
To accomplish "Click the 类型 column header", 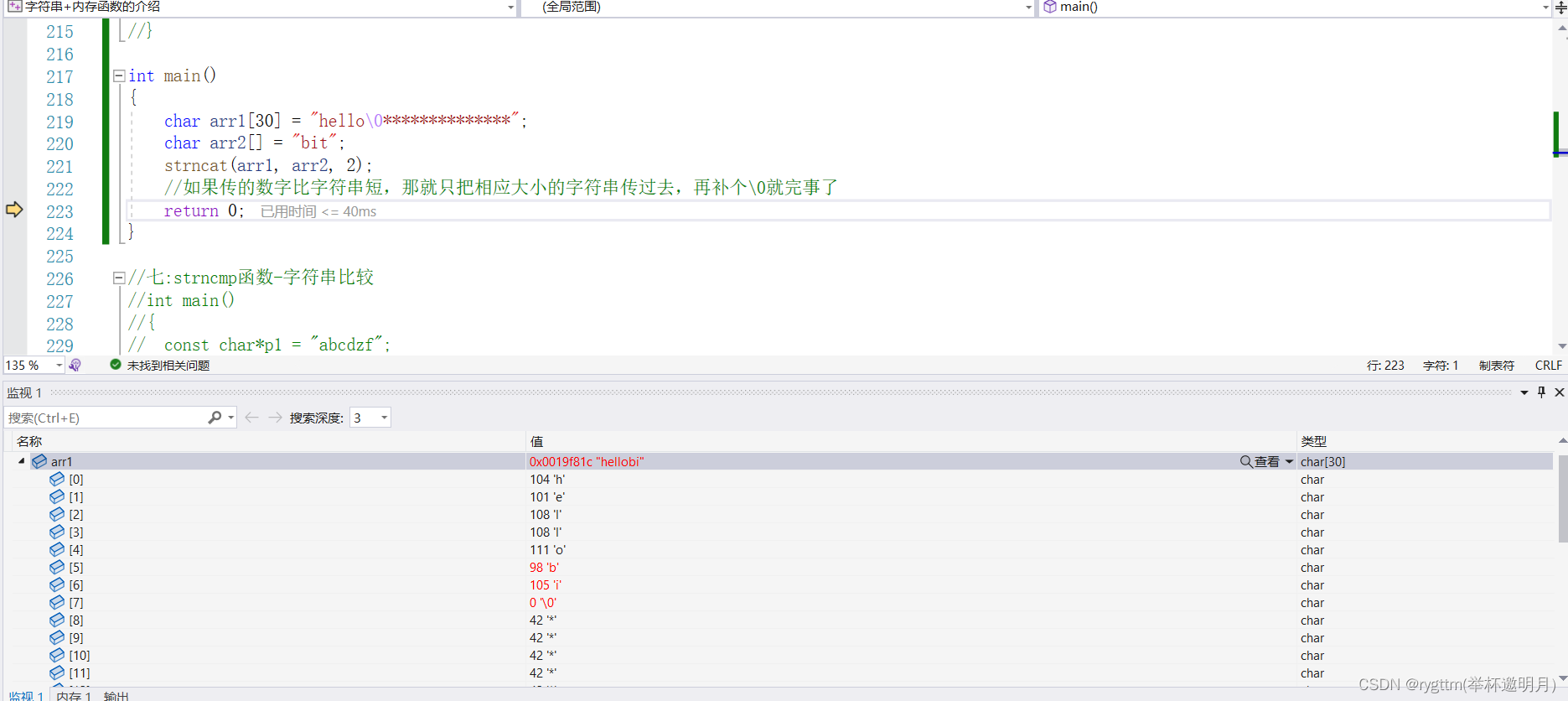I will tap(1313, 442).
